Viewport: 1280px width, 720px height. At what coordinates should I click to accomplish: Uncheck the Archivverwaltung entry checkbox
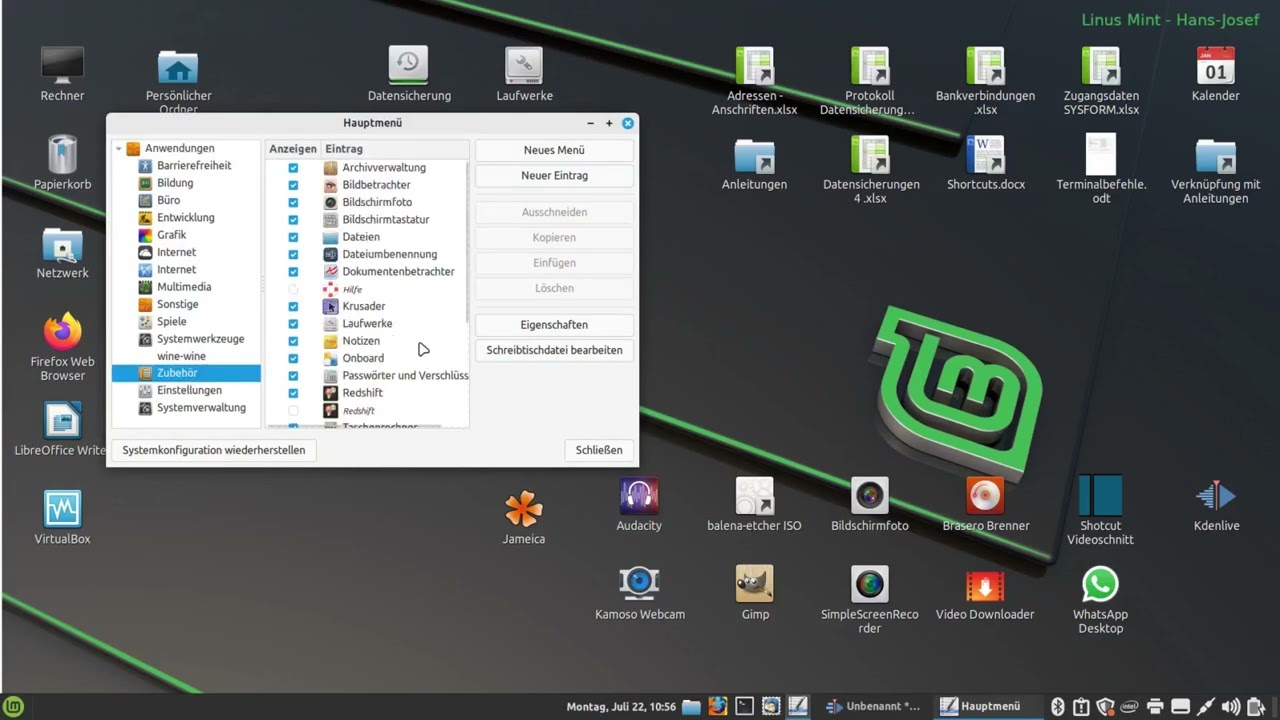tap(293, 168)
